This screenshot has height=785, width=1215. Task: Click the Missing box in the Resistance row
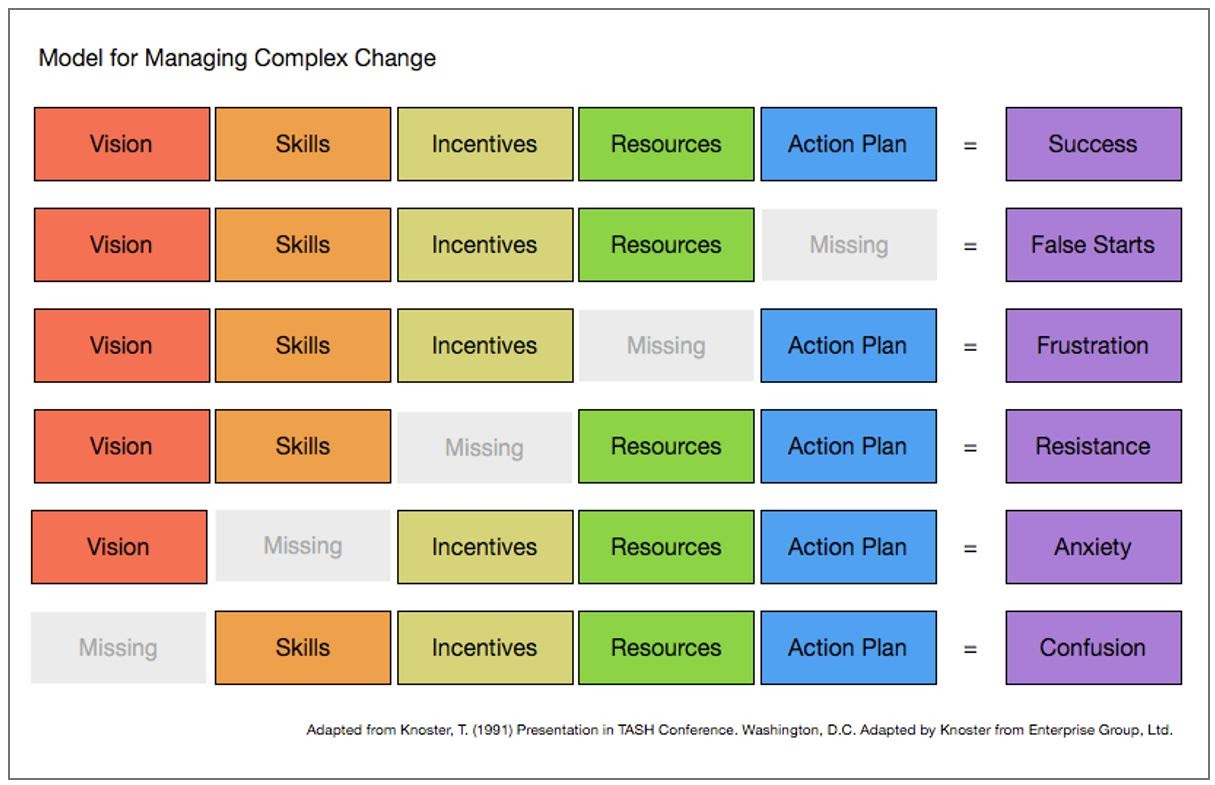(x=484, y=447)
